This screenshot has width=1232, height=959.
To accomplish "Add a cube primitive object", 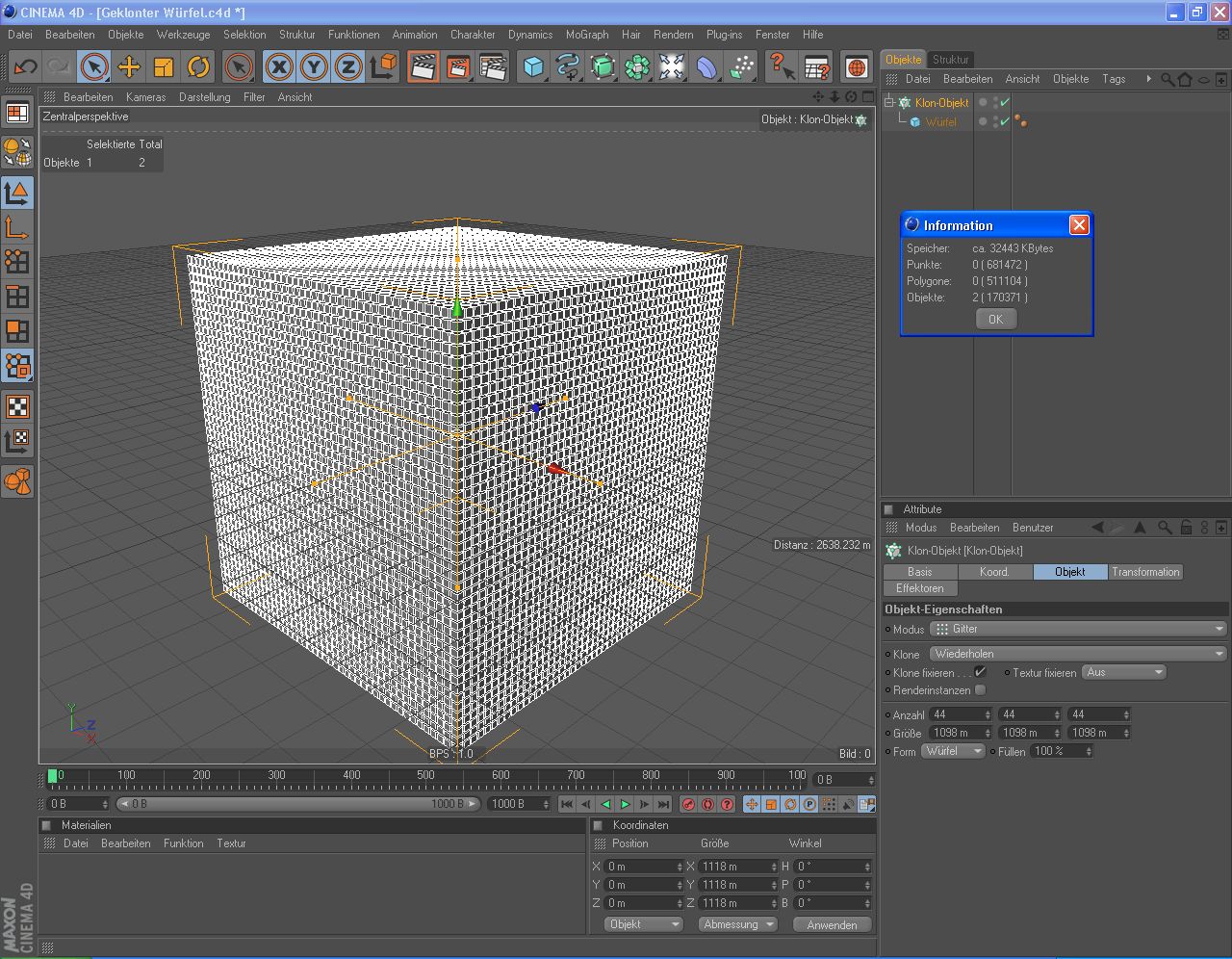I will pyautogui.click(x=533, y=66).
